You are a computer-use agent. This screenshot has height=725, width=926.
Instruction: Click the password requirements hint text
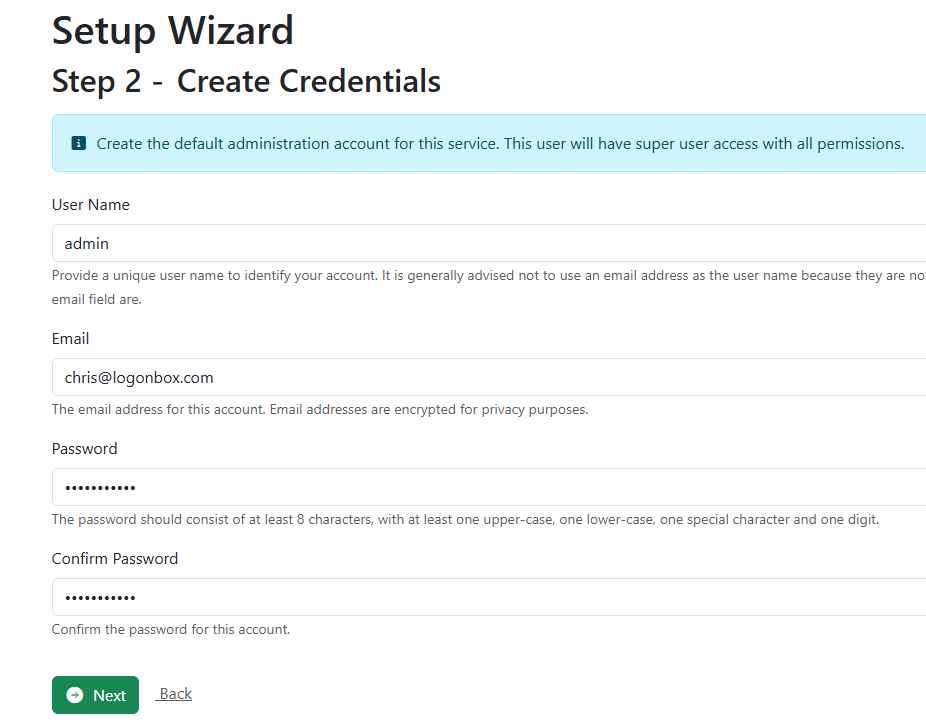[x=465, y=520]
